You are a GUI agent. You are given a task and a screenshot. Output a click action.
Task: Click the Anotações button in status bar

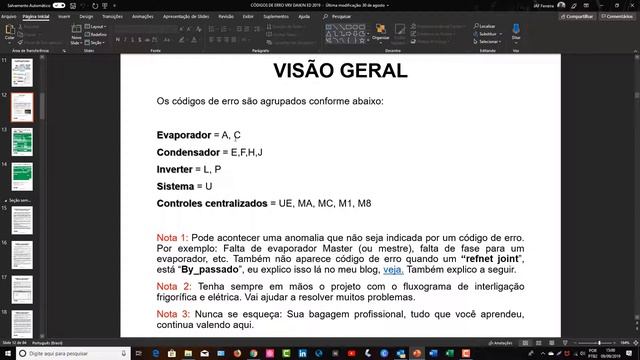click(x=500, y=343)
